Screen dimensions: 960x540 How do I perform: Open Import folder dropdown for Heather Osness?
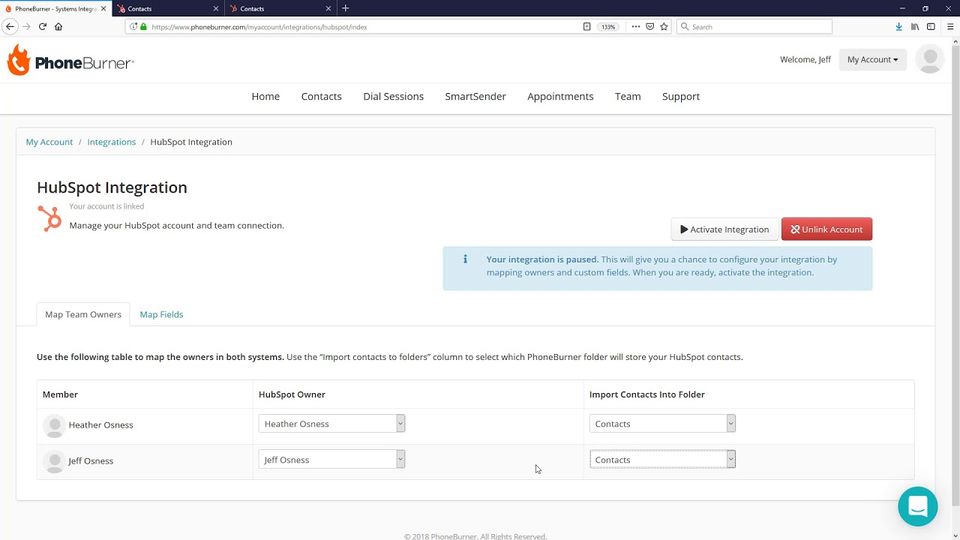coord(662,423)
